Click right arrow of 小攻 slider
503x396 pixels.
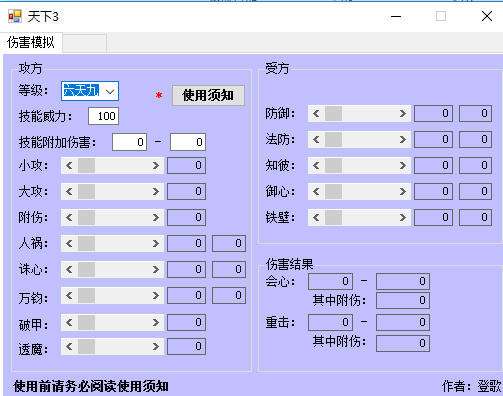156,166
